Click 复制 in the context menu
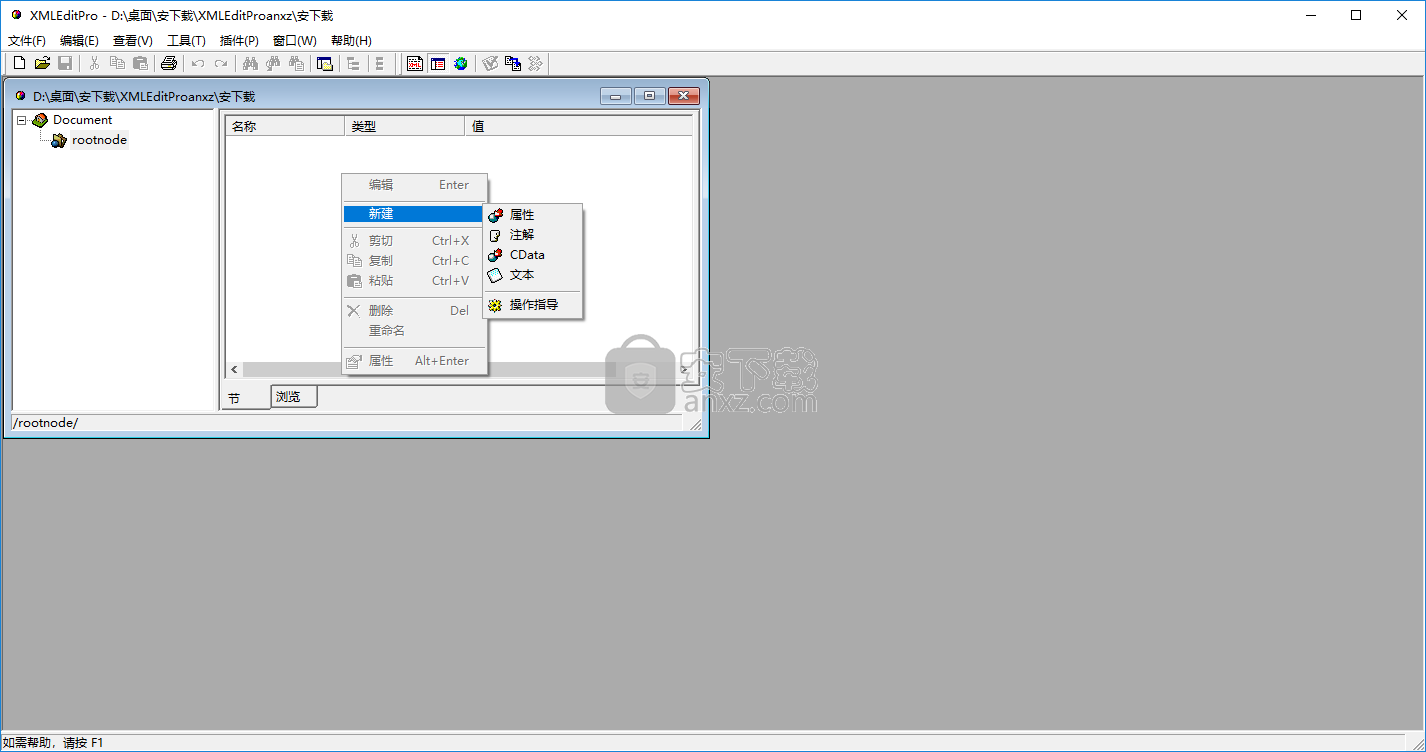The image size is (1426, 752). (x=414, y=261)
